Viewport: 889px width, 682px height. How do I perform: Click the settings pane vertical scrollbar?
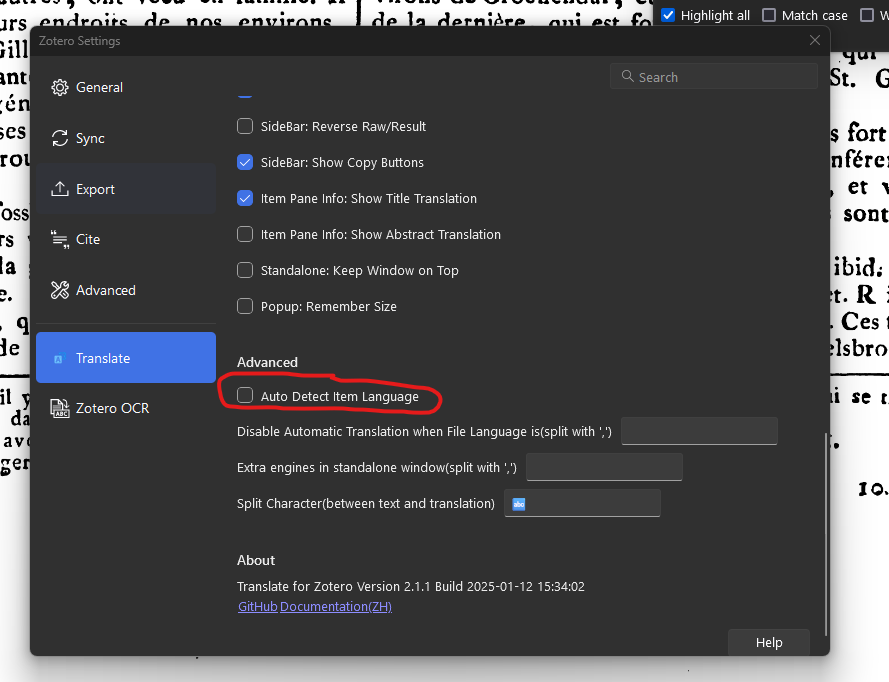point(826,534)
